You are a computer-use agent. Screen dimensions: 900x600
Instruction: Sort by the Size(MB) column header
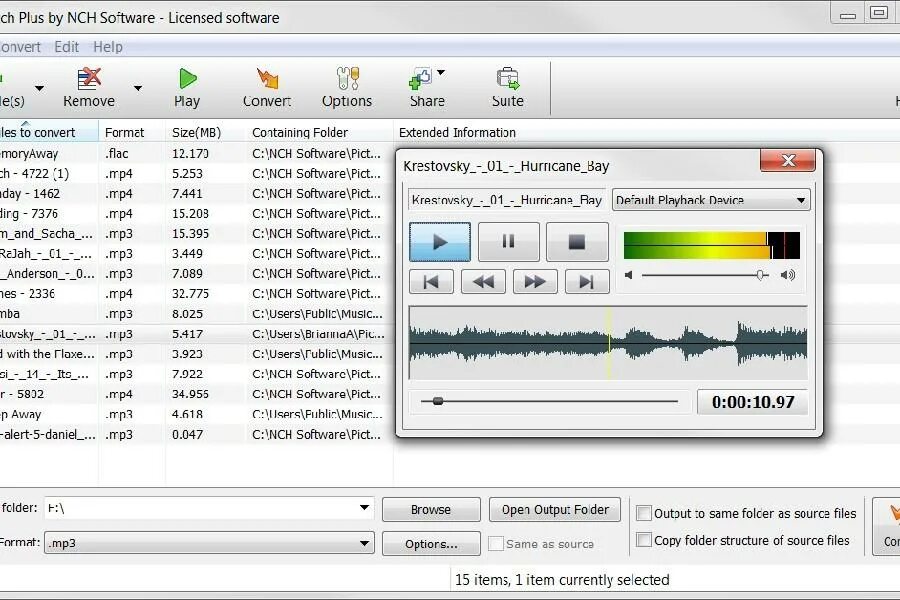tap(205, 132)
